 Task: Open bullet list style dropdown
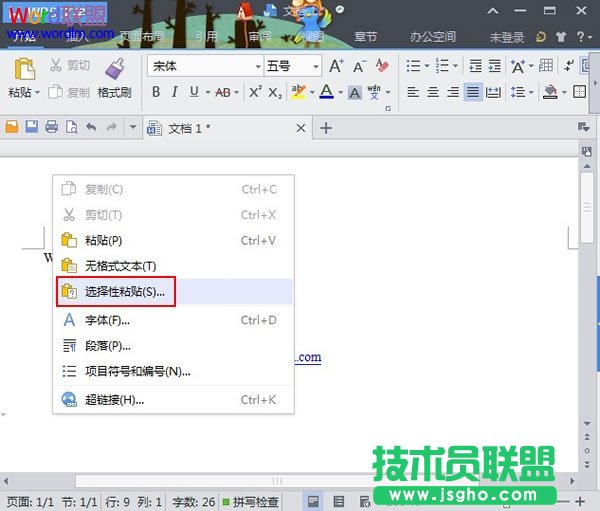tap(427, 66)
